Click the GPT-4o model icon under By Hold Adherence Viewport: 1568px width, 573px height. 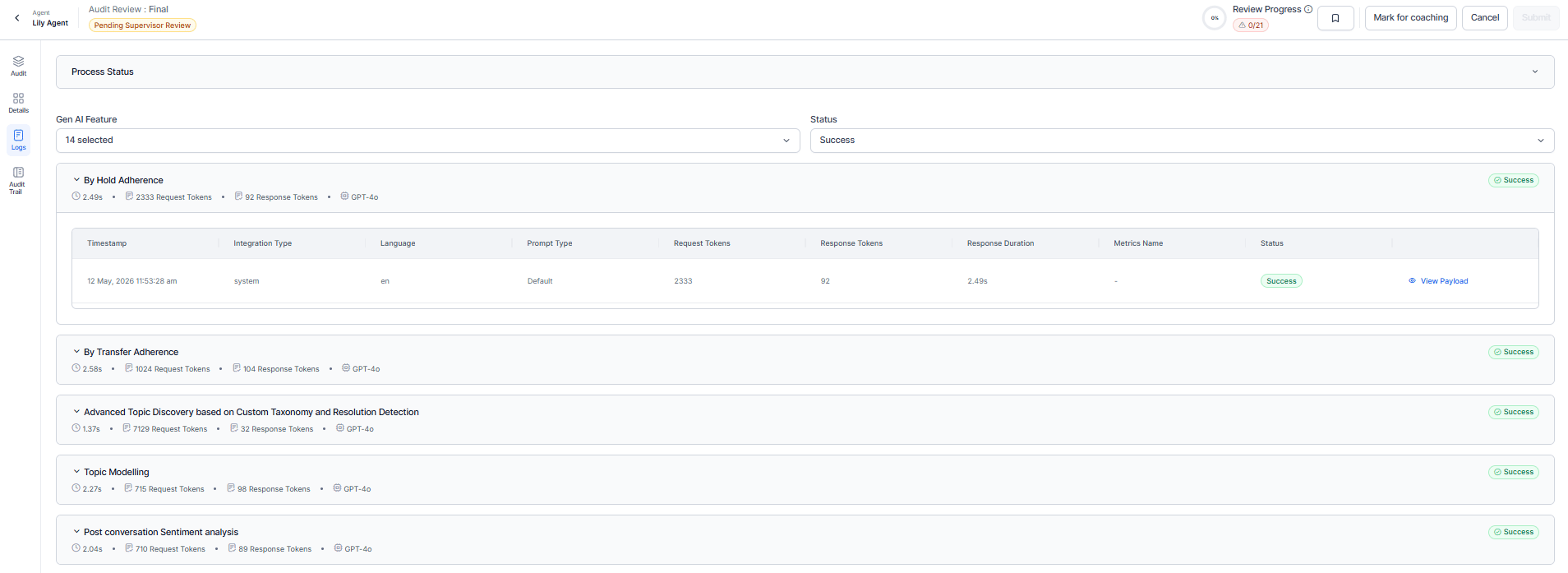344,196
